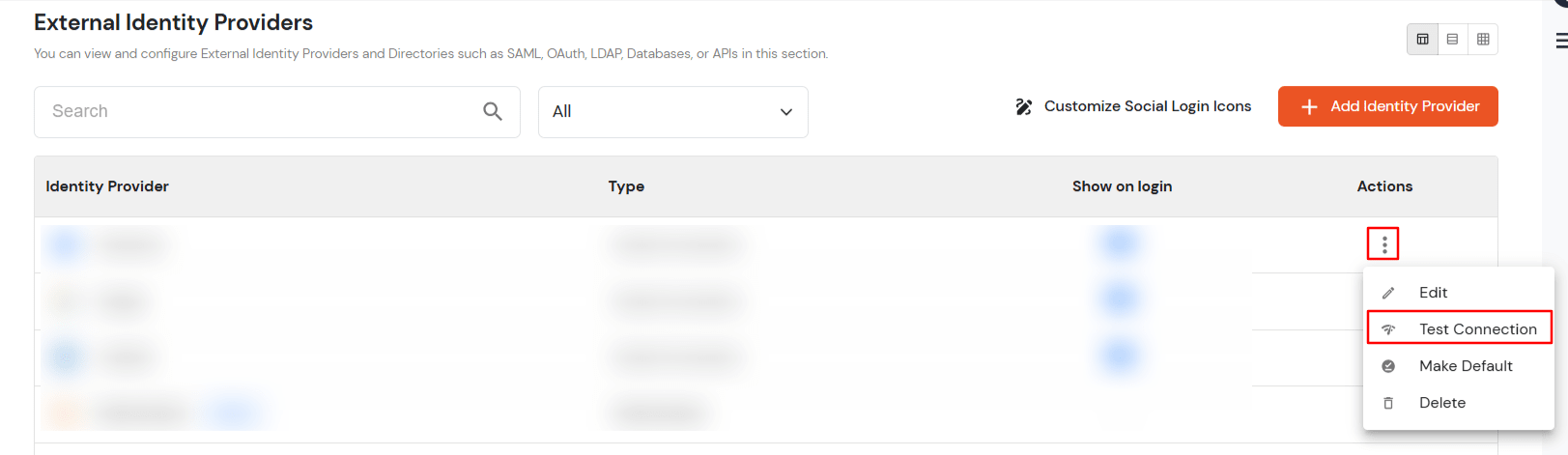Click the trash Delete icon in menu
The width and height of the screenshot is (1568, 455).
[1388, 403]
